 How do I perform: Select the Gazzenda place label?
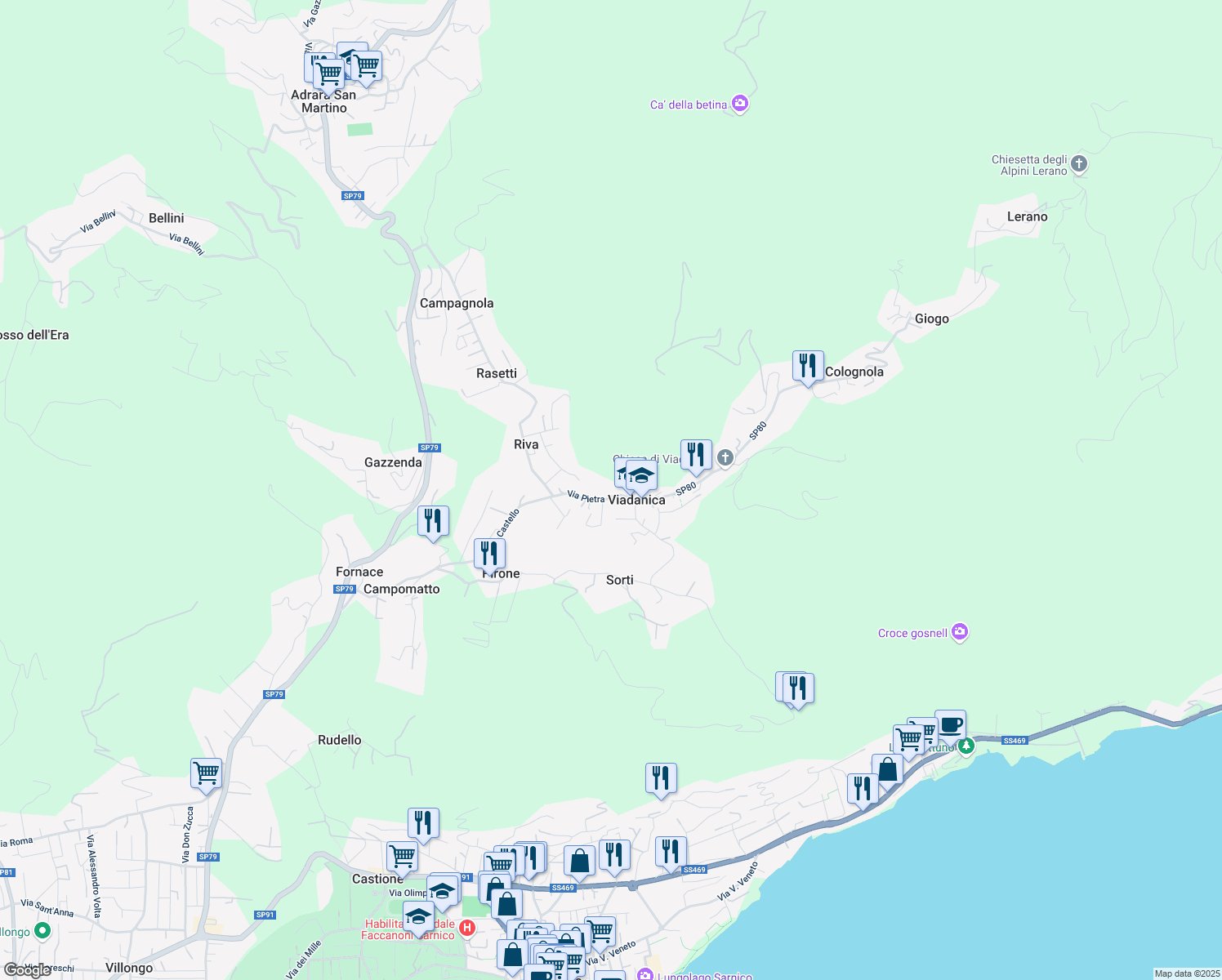pos(393,462)
